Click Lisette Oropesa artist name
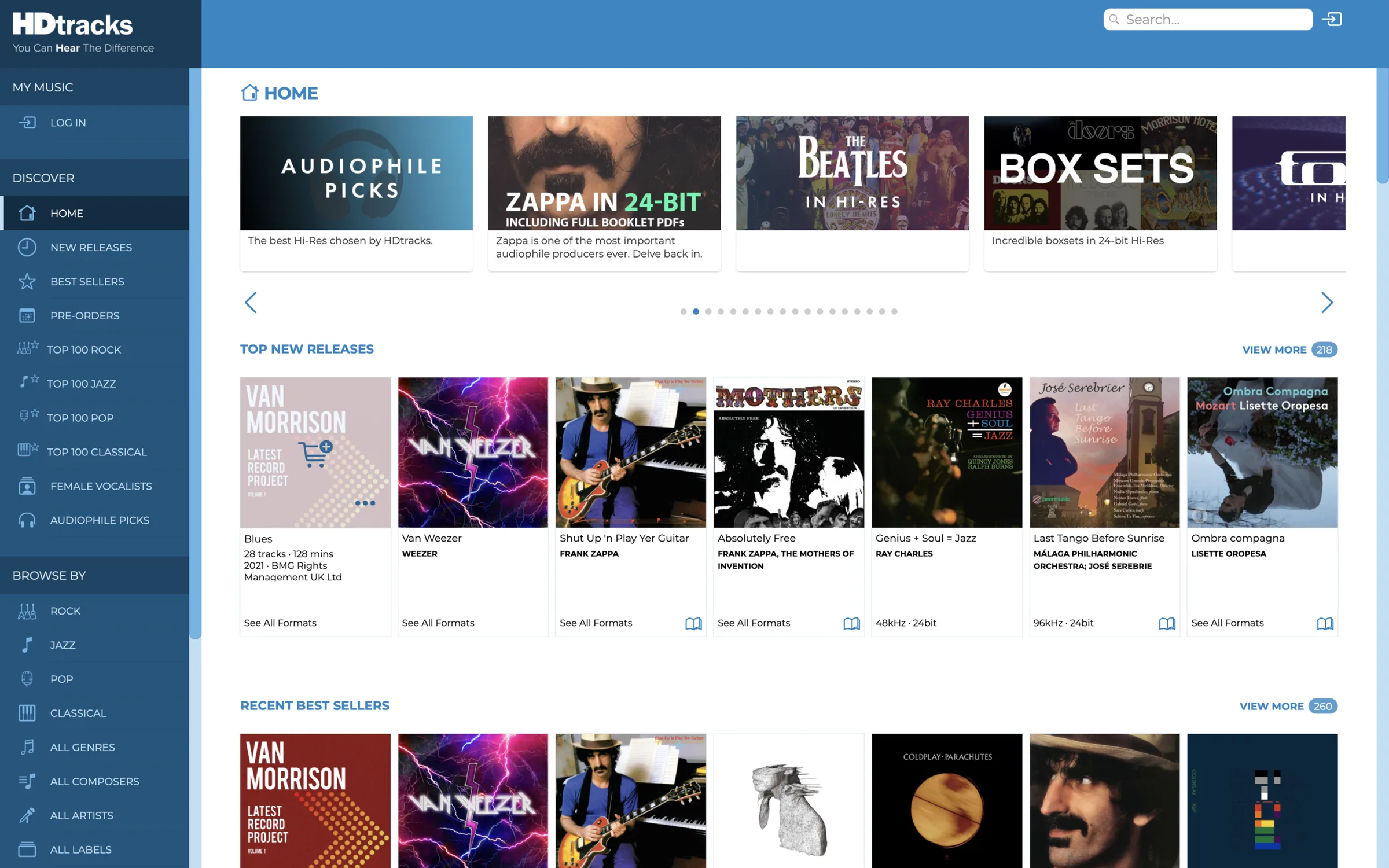Screen dimensions: 1389x868 pyautogui.click(x=1229, y=554)
